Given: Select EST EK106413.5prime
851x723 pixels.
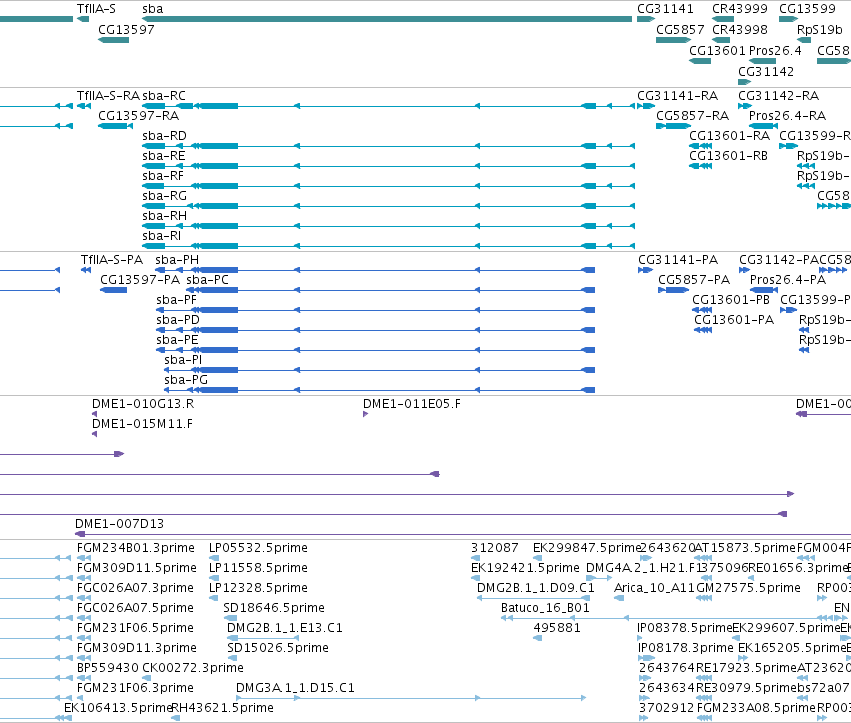Looking at the screenshot, I should [x=118, y=708].
